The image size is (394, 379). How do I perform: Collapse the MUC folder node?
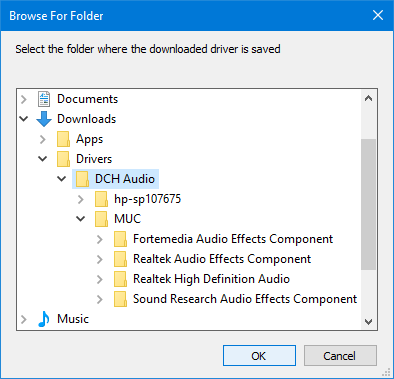click(x=81, y=219)
